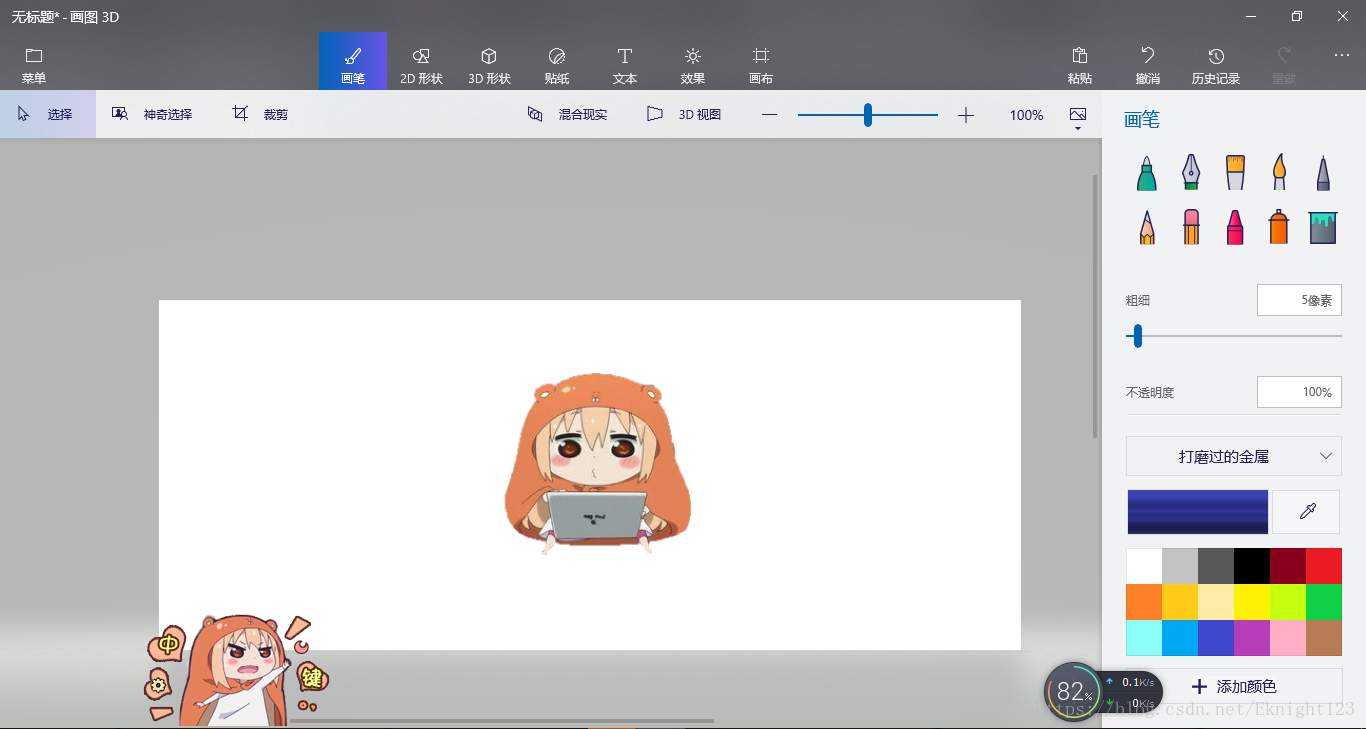The image size is (1366, 729).
Task: Select the 画笔 brushes tab
Action: coord(353,61)
